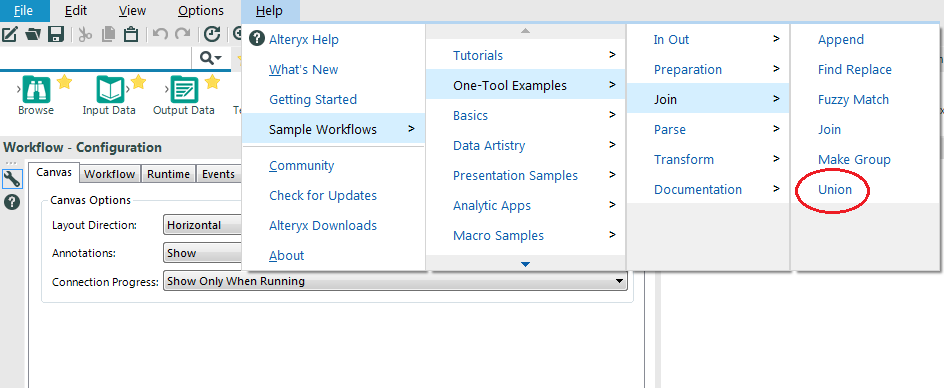Image resolution: width=944 pixels, height=388 pixels.
Task: Select the Browse tool binoculars icon
Action: [x=36, y=90]
